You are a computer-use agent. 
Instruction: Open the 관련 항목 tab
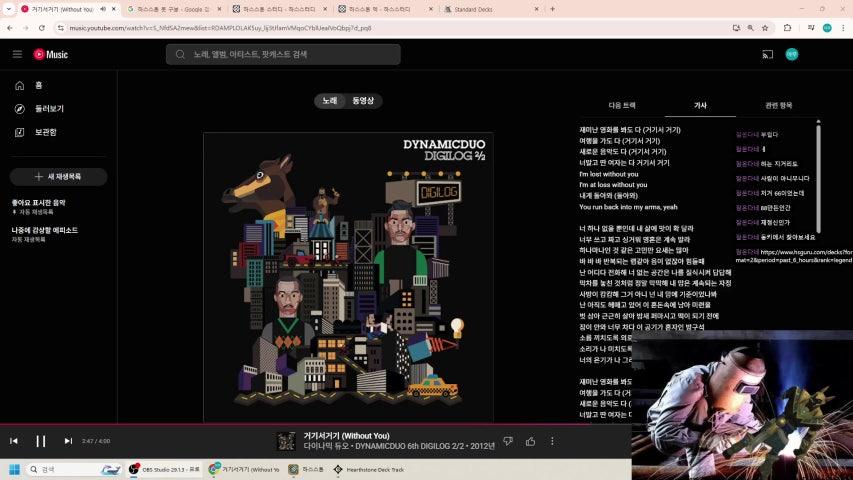point(778,106)
